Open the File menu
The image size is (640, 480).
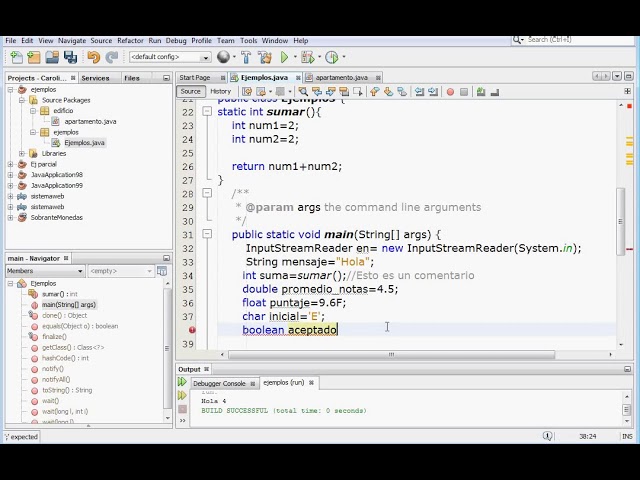coord(11,40)
